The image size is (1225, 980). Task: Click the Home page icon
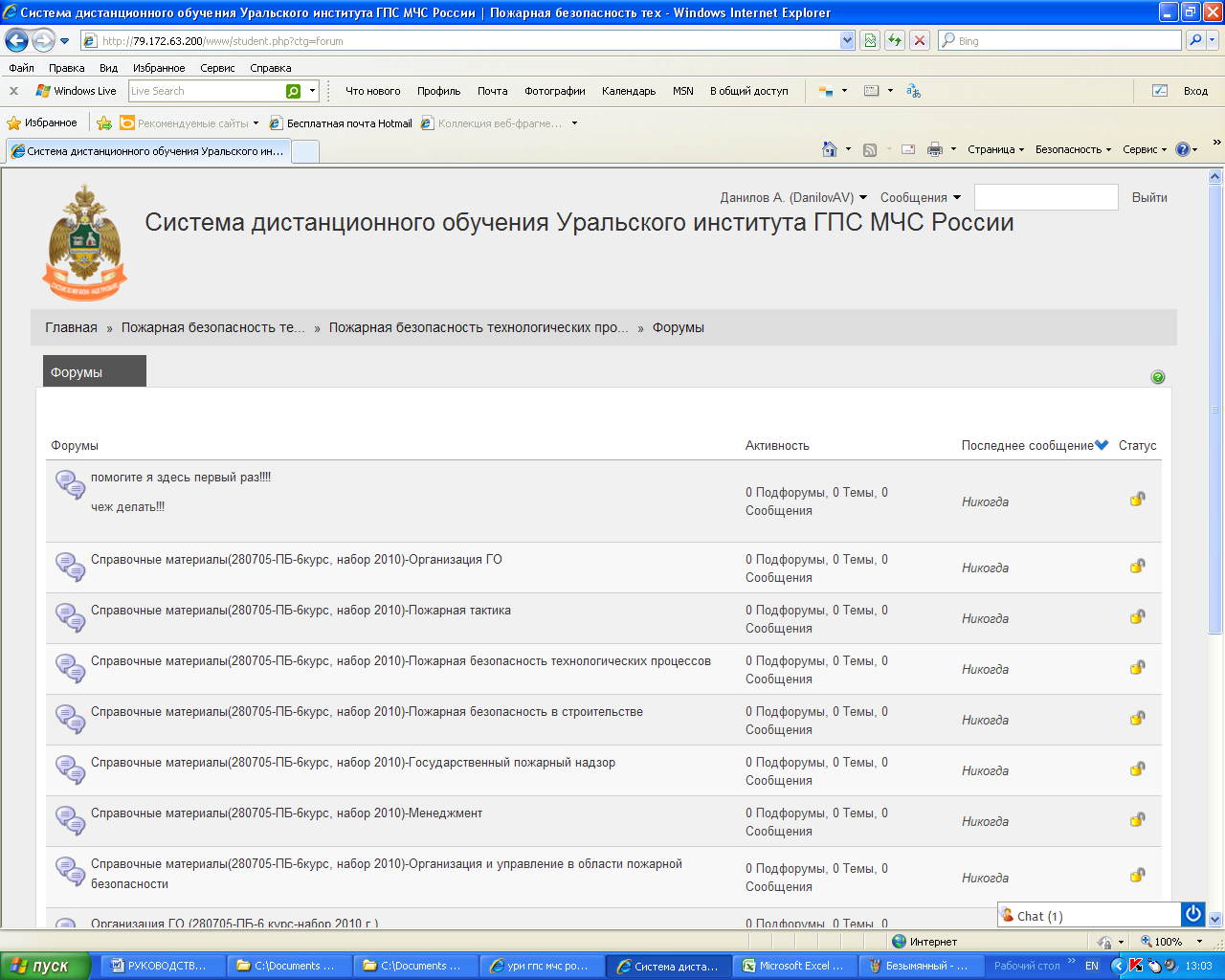click(x=830, y=149)
